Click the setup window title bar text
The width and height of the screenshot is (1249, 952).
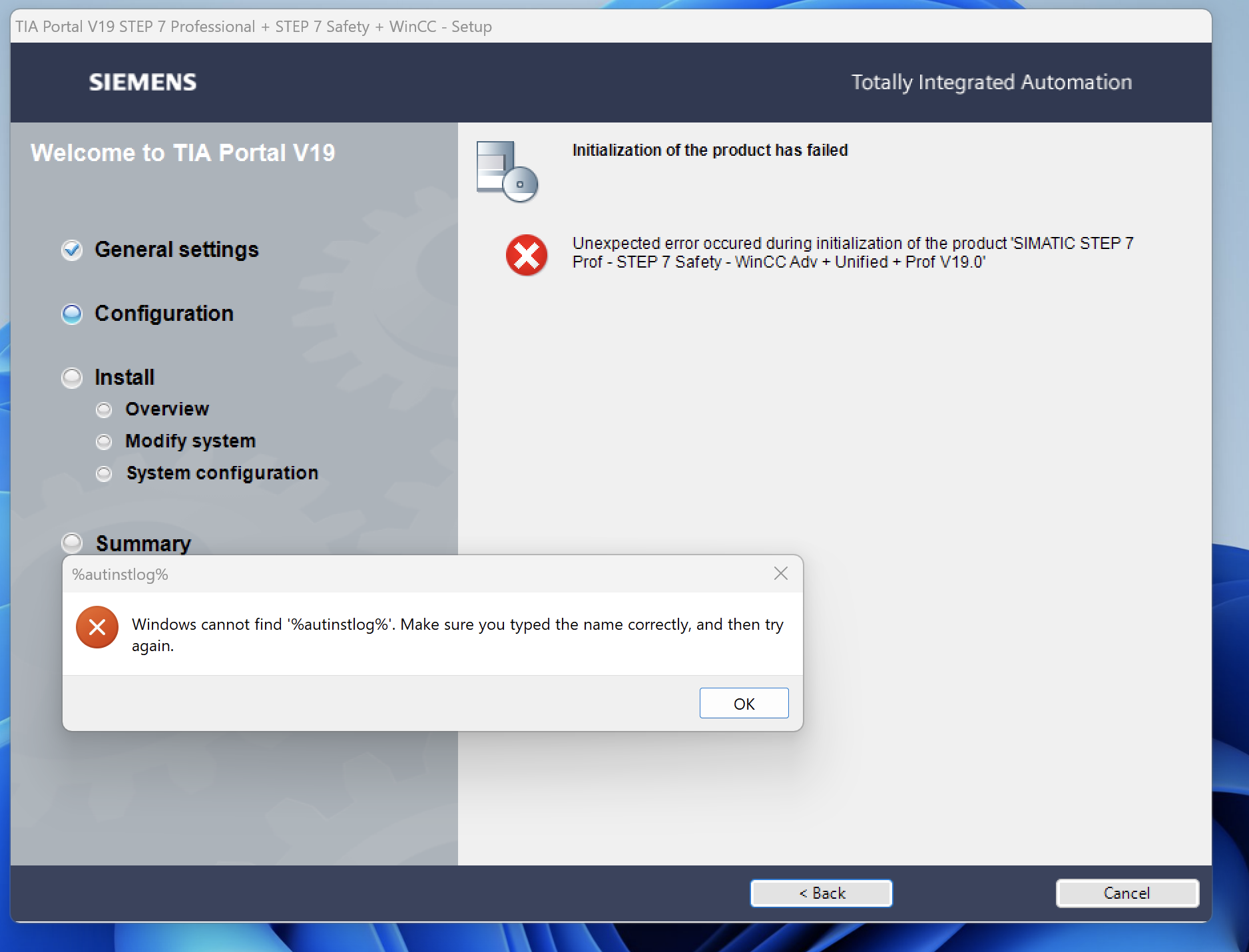point(254,27)
